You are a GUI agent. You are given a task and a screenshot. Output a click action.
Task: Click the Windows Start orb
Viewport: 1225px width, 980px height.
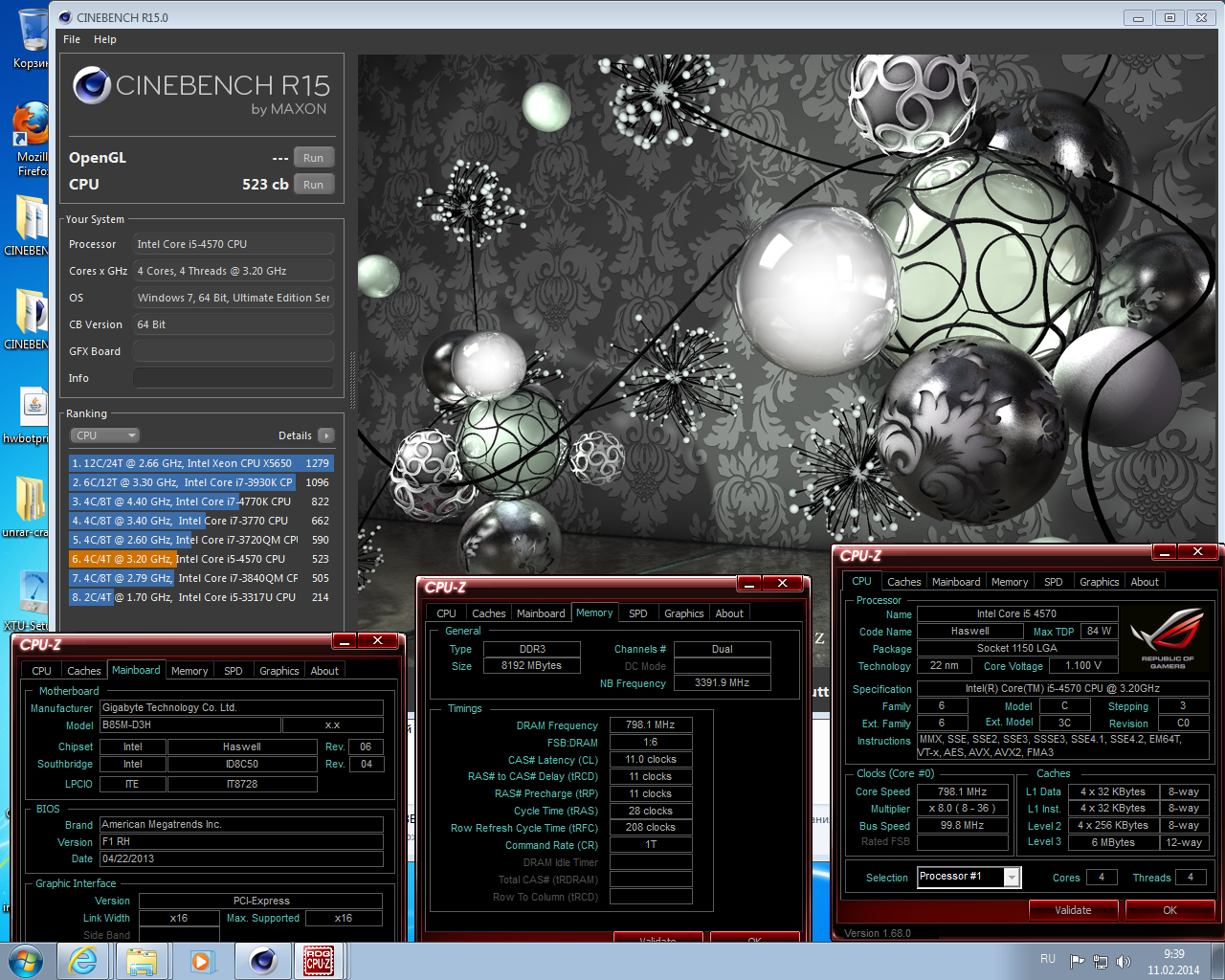tap(26, 961)
